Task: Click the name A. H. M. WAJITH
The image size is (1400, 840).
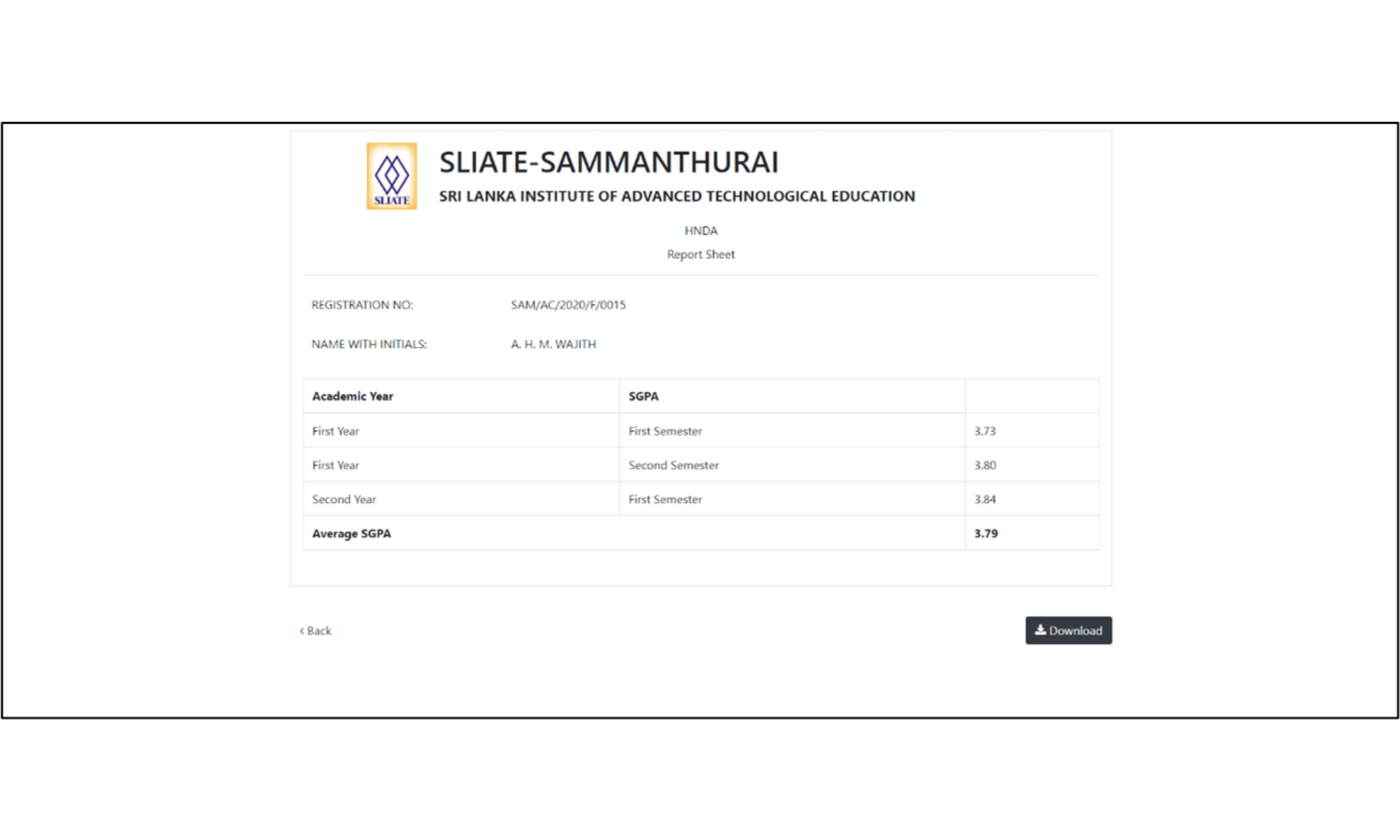Action: [x=553, y=344]
